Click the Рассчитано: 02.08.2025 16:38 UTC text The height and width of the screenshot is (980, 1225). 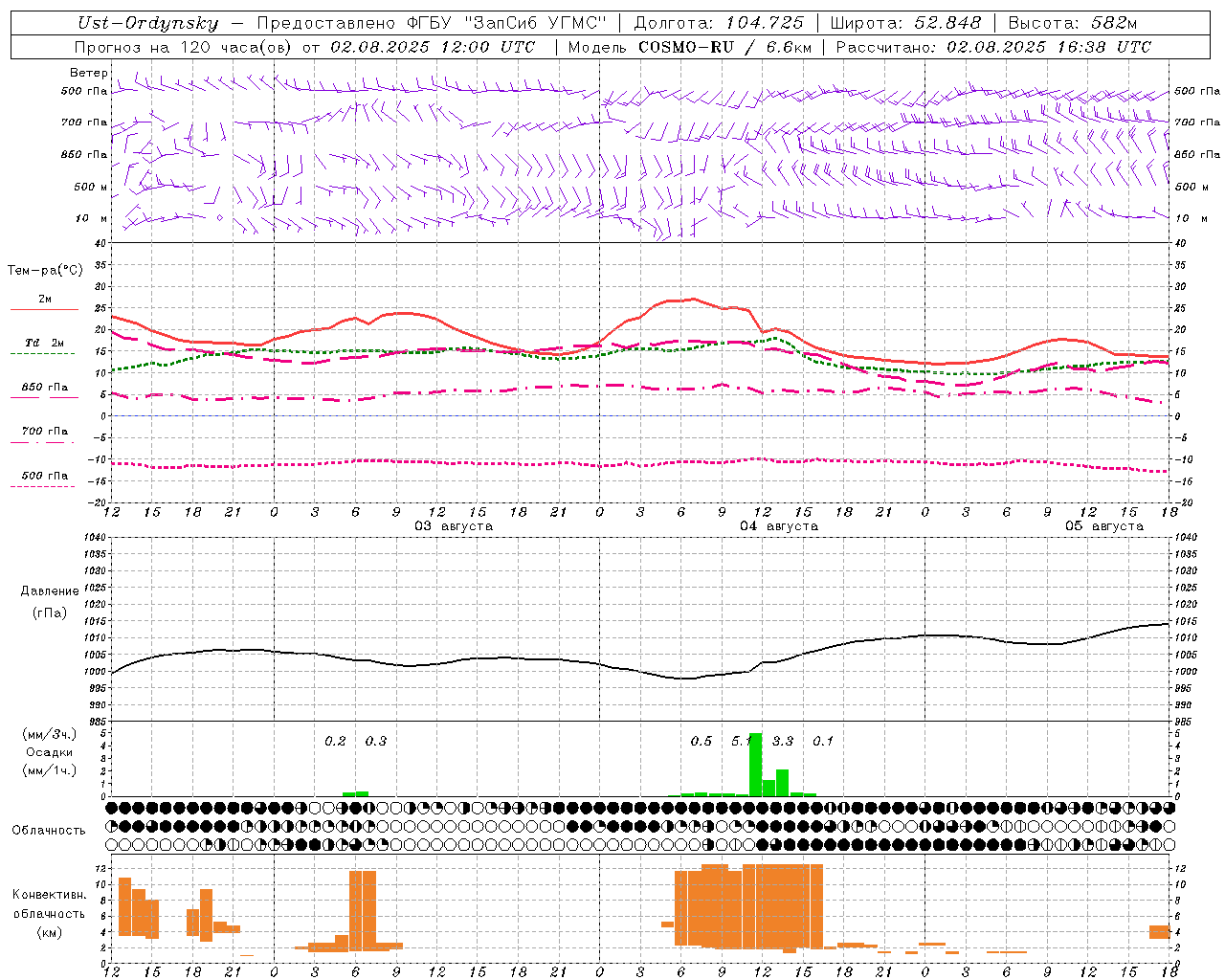click(x=993, y=47)
